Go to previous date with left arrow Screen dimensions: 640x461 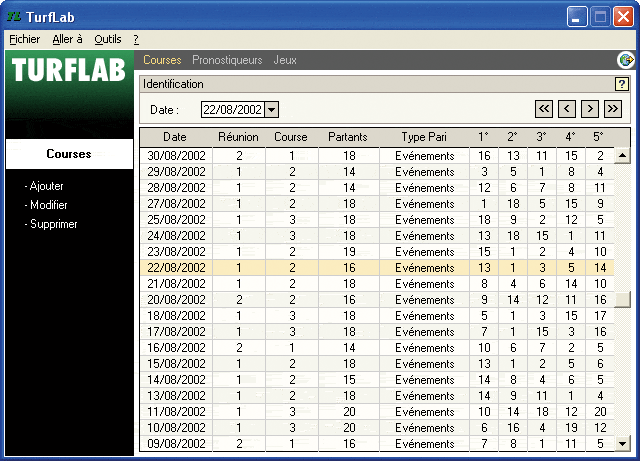(567, 109)
